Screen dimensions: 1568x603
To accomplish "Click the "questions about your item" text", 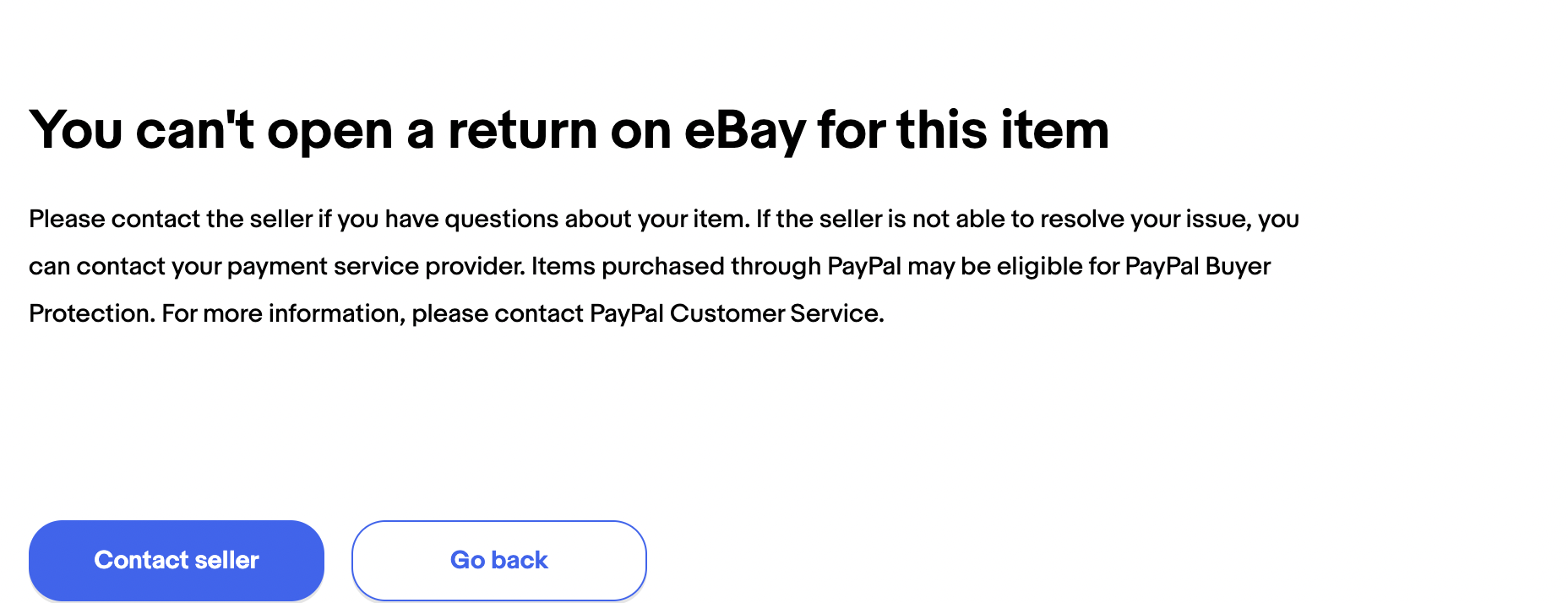I will pos(596,220).
